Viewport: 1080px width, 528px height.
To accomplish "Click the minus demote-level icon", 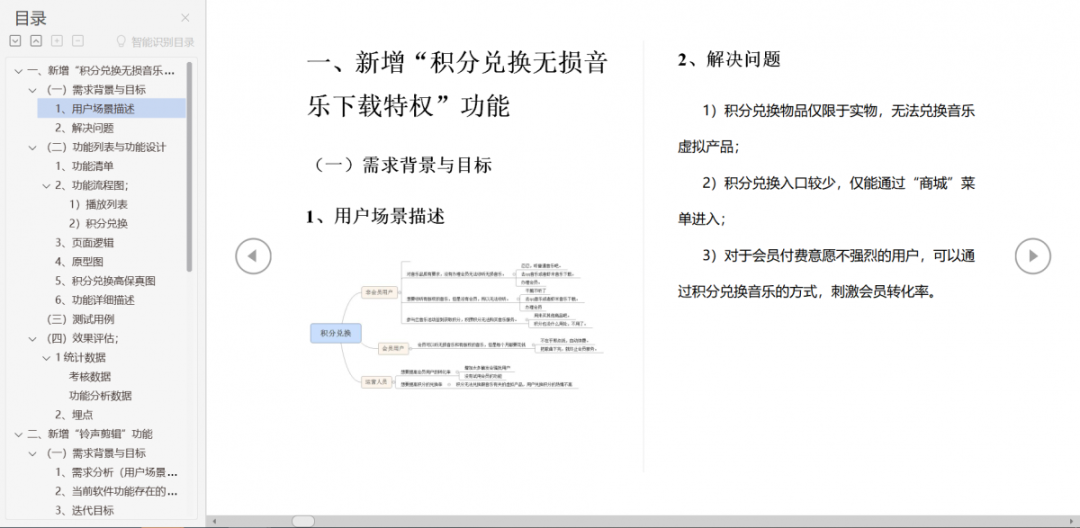I will tap(78, 41).
